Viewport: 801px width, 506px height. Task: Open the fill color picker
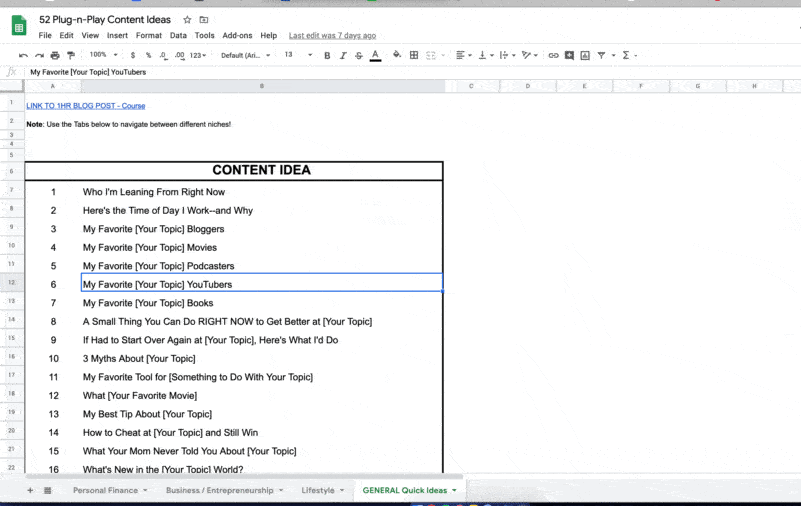(x=396, y=55)
